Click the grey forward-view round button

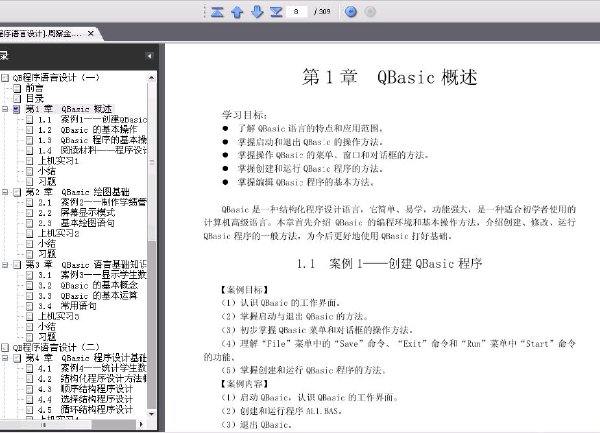pyautogui.click(x=370, y=12)
